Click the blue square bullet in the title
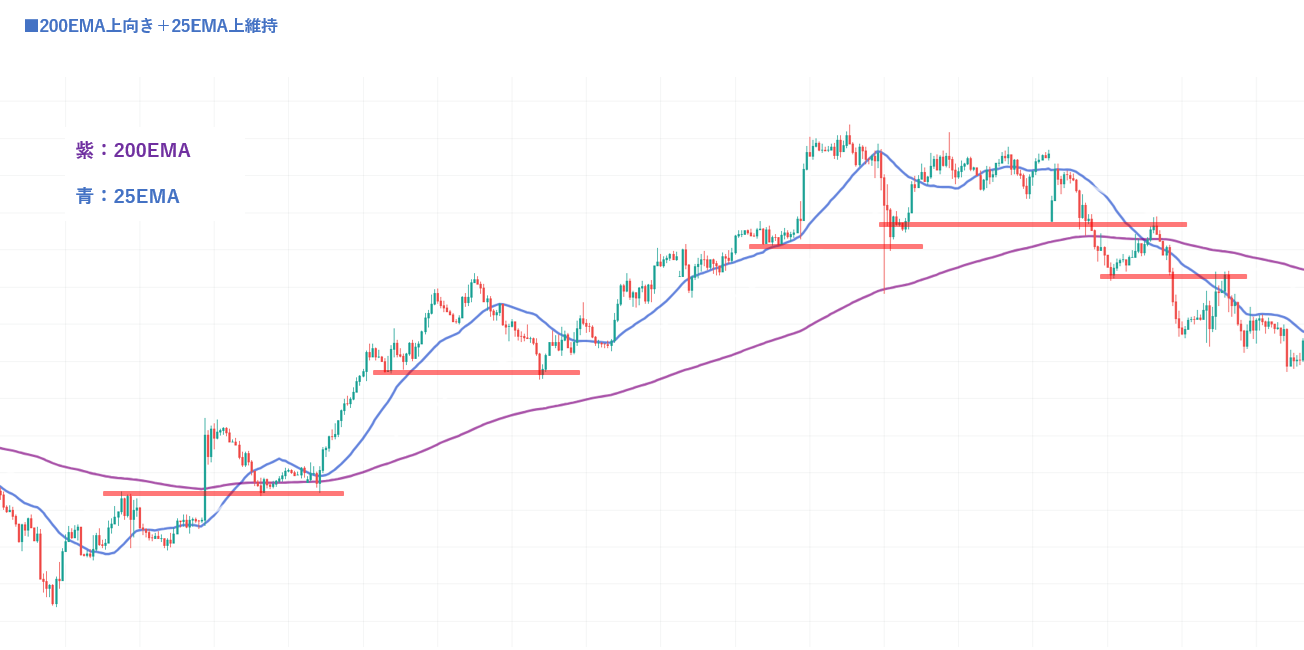Screen dimensions: 1304x650 [x=31, y=26]
